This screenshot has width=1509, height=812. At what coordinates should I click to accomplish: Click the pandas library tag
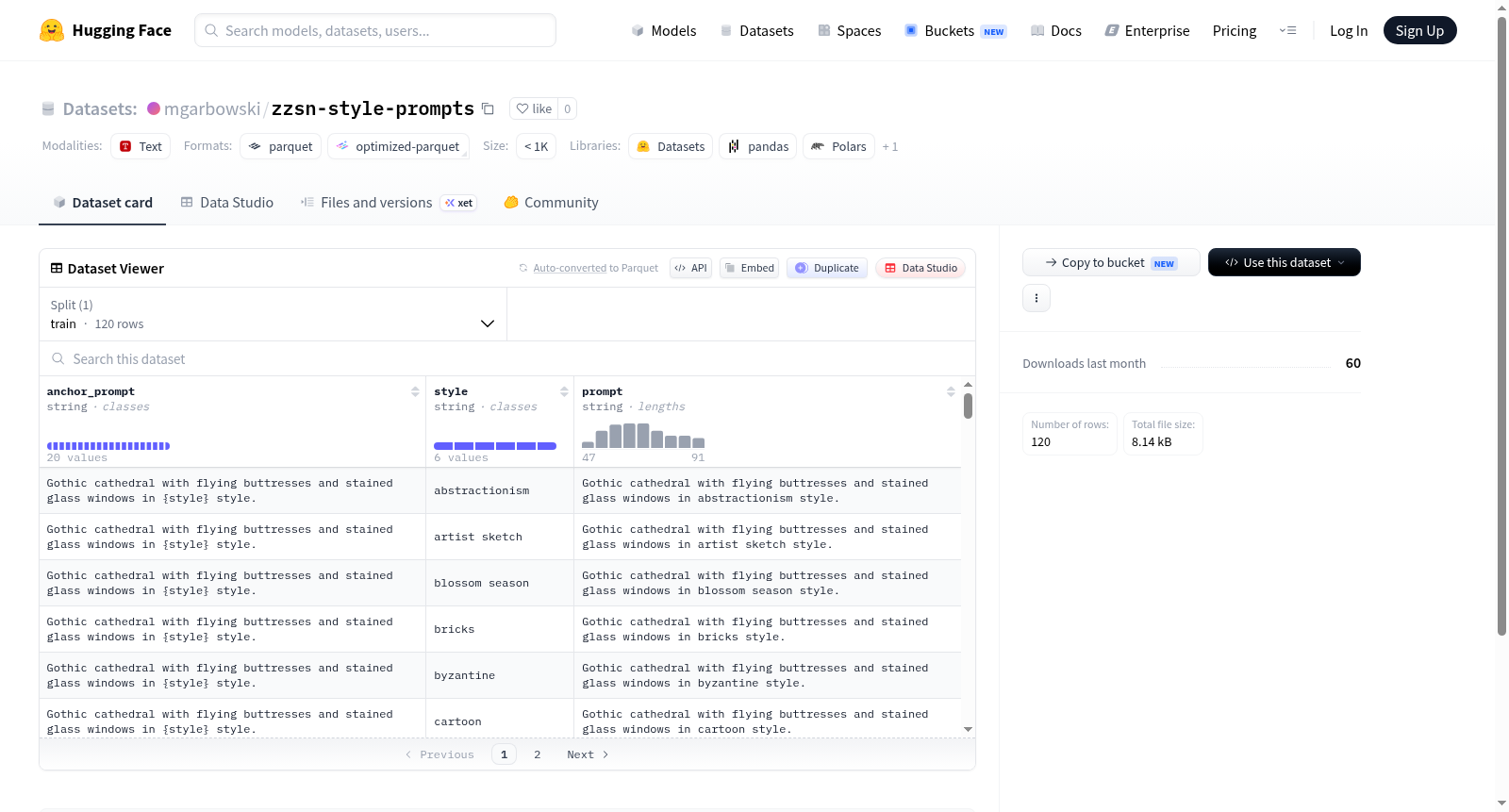pyautogui.click(x=758, y=146)
